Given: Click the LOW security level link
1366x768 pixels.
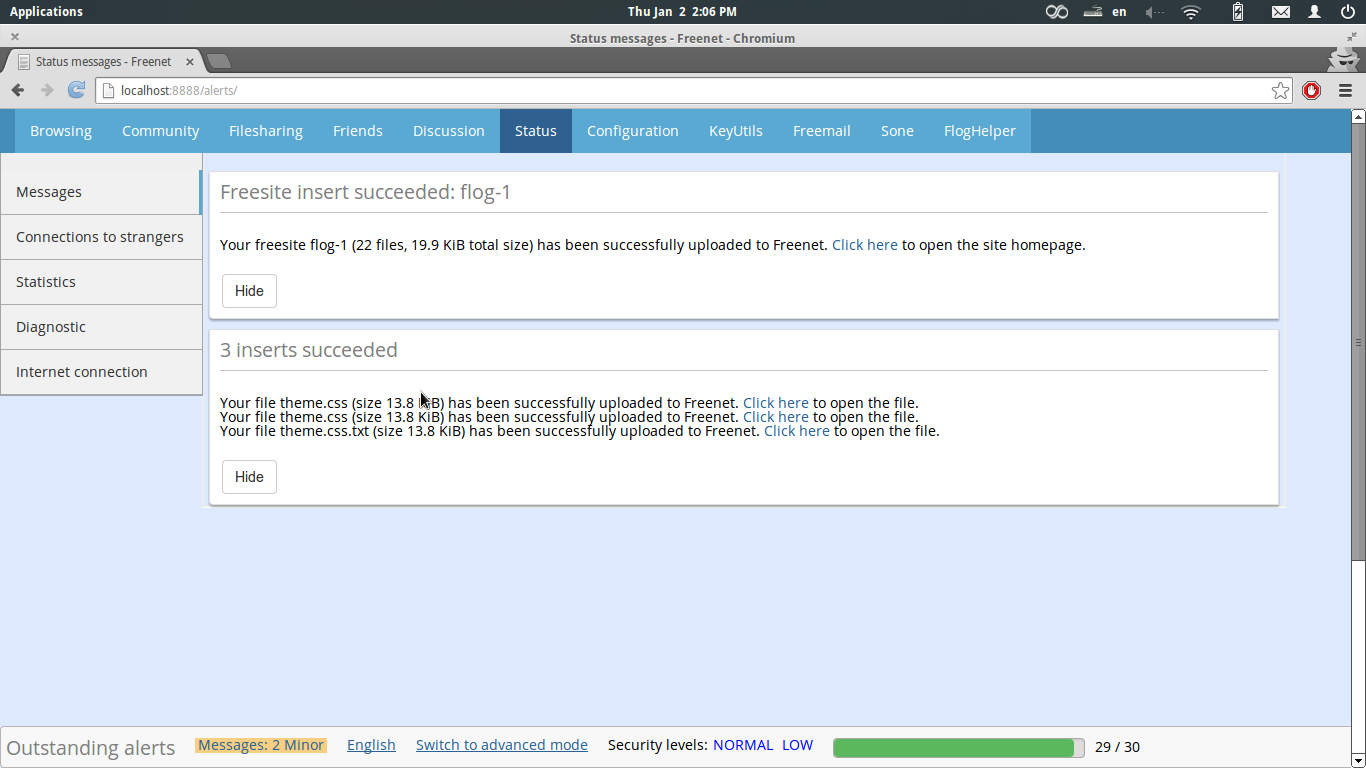Looking at the screenshot, I should click(x=797, y=745).
